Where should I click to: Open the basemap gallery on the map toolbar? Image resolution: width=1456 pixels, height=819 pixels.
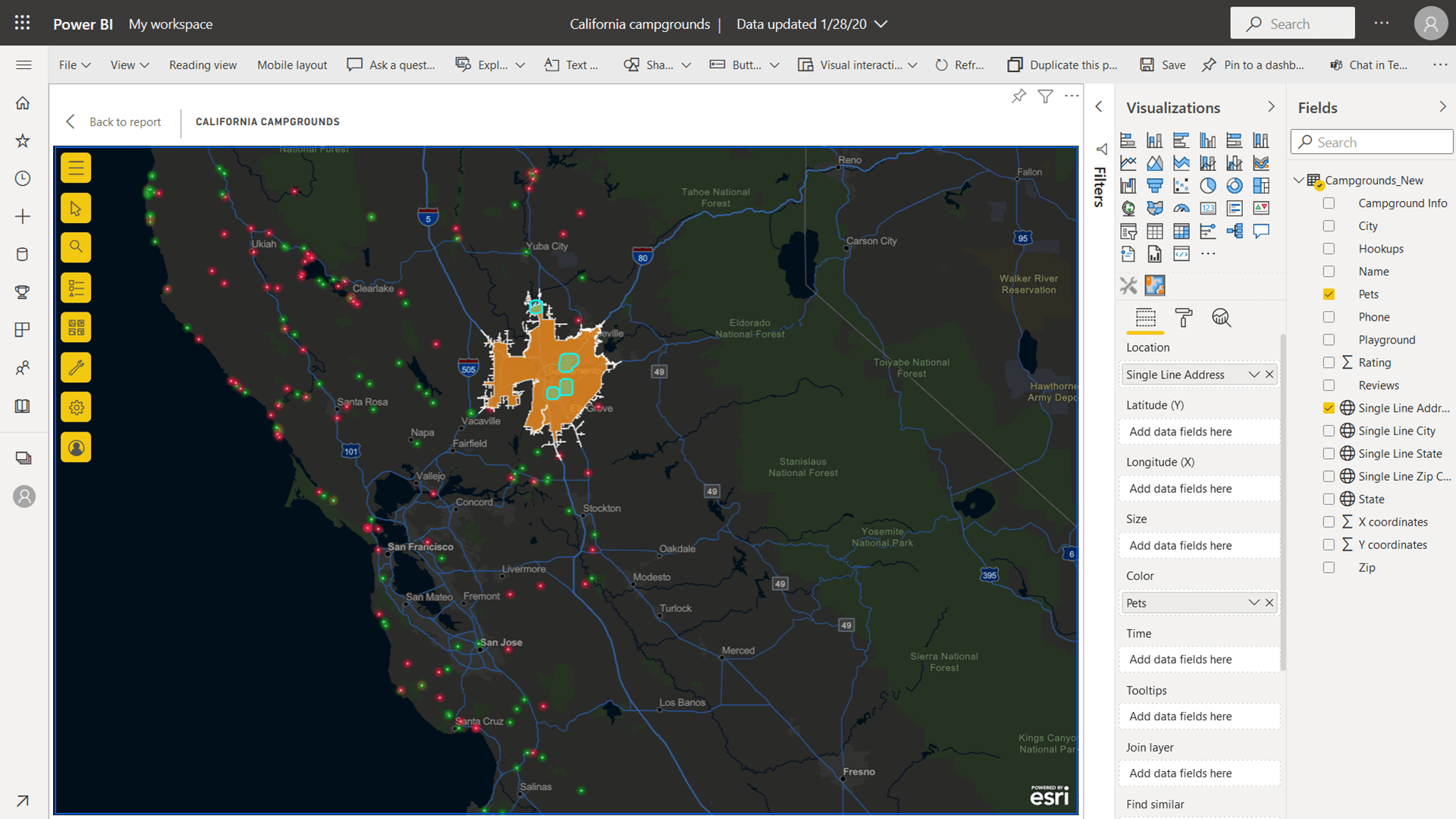coord(76,328)
